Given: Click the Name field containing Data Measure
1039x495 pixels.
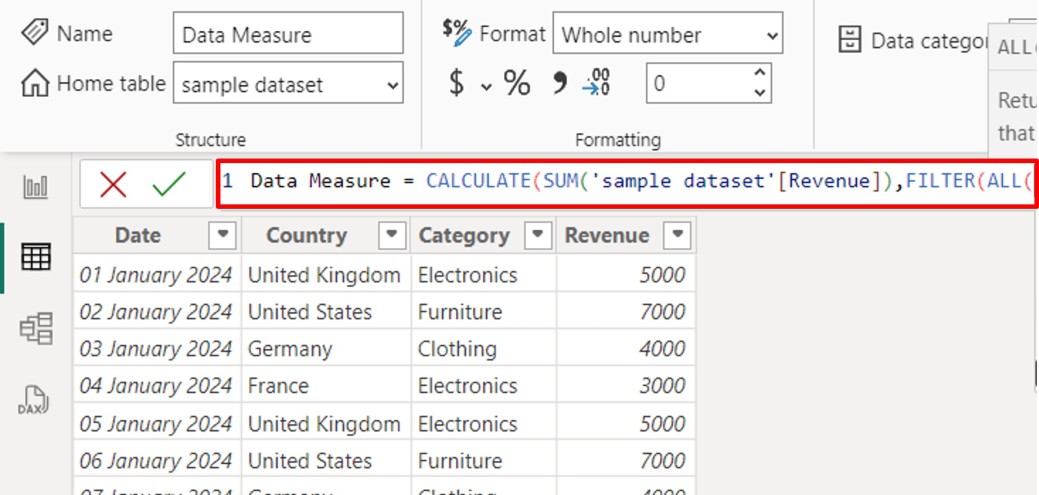Looking at the screenshot, I should (x=288, y=35).
